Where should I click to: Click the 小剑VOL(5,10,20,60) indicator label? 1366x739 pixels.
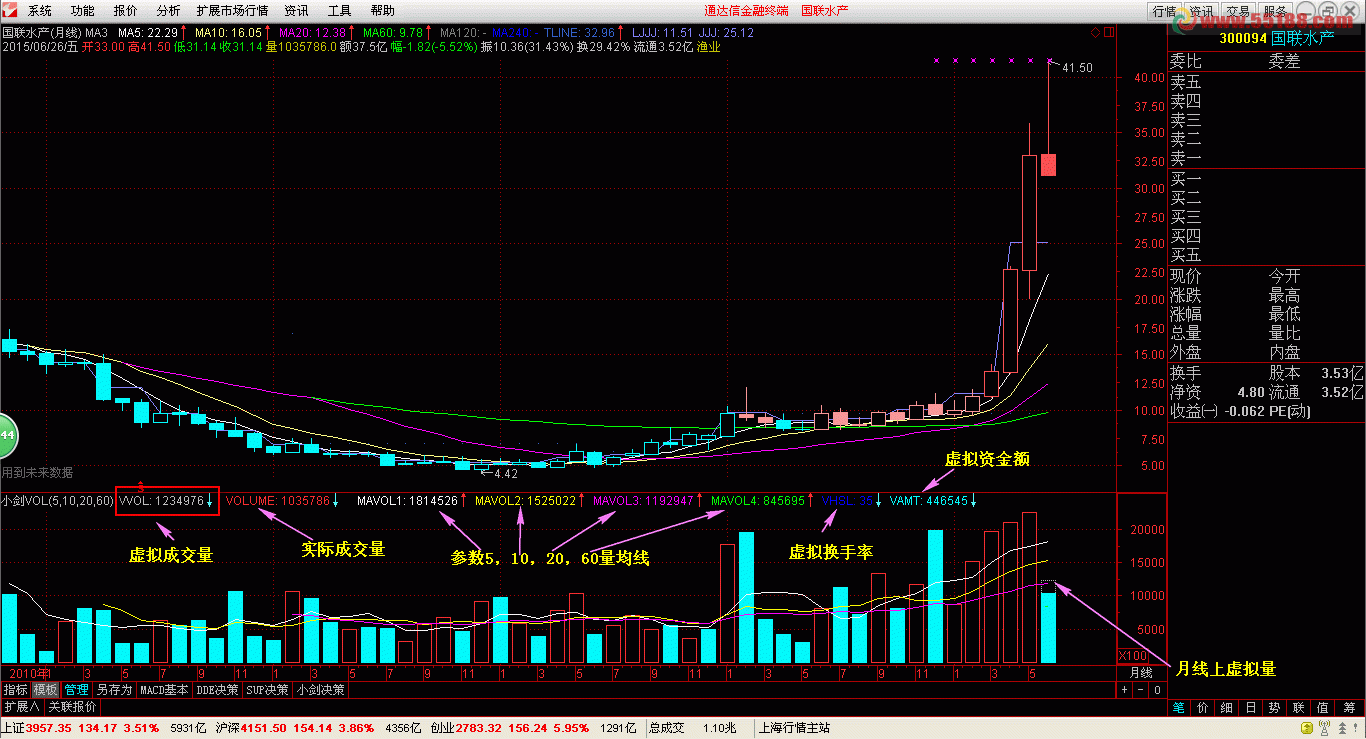57,500
